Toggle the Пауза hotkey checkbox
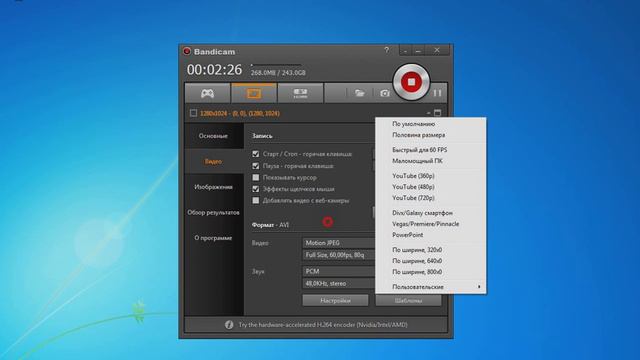This screenshot has height=360, width=640. point(256,166)
